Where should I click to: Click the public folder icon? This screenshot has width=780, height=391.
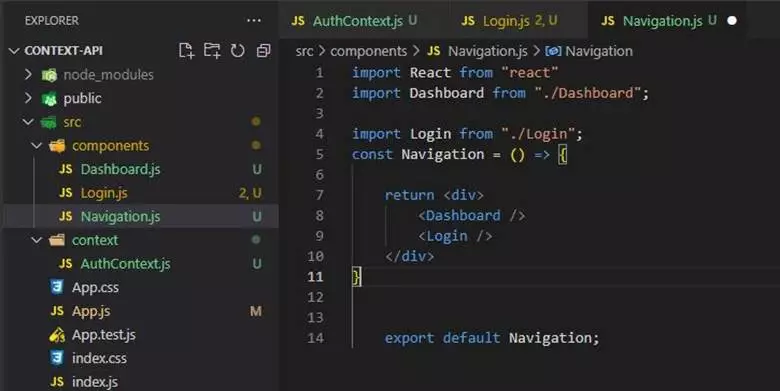tap(49, 99)
